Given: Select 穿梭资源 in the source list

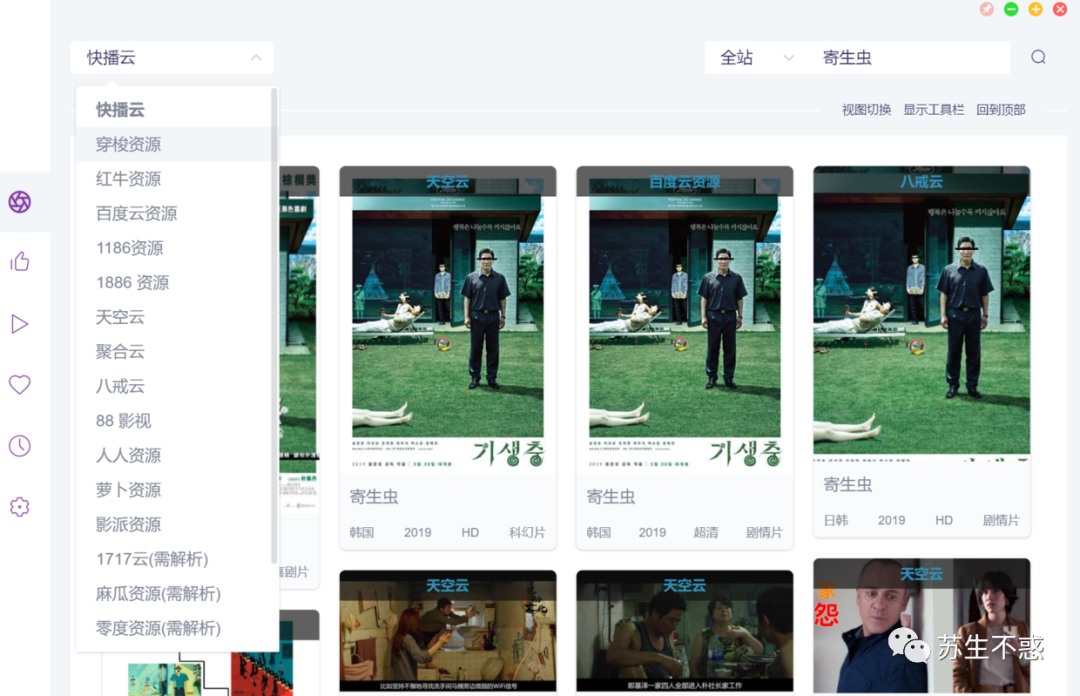Looking at the screenshot, I should point(174,144).
